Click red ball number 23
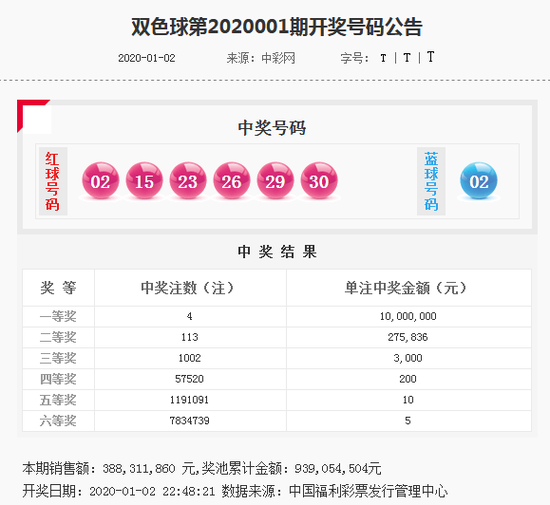Viewport: 550px width, 505px height. click(188, 181)
